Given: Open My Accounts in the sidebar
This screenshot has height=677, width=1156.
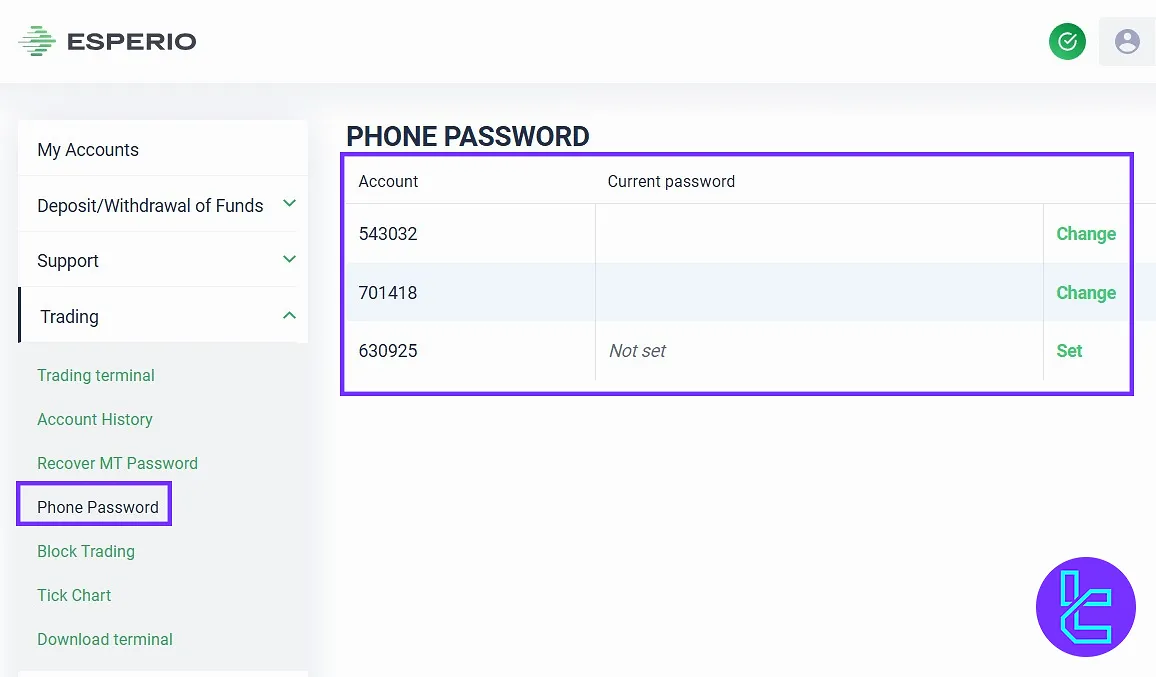Looking at the screenshot, I should 88,150.
